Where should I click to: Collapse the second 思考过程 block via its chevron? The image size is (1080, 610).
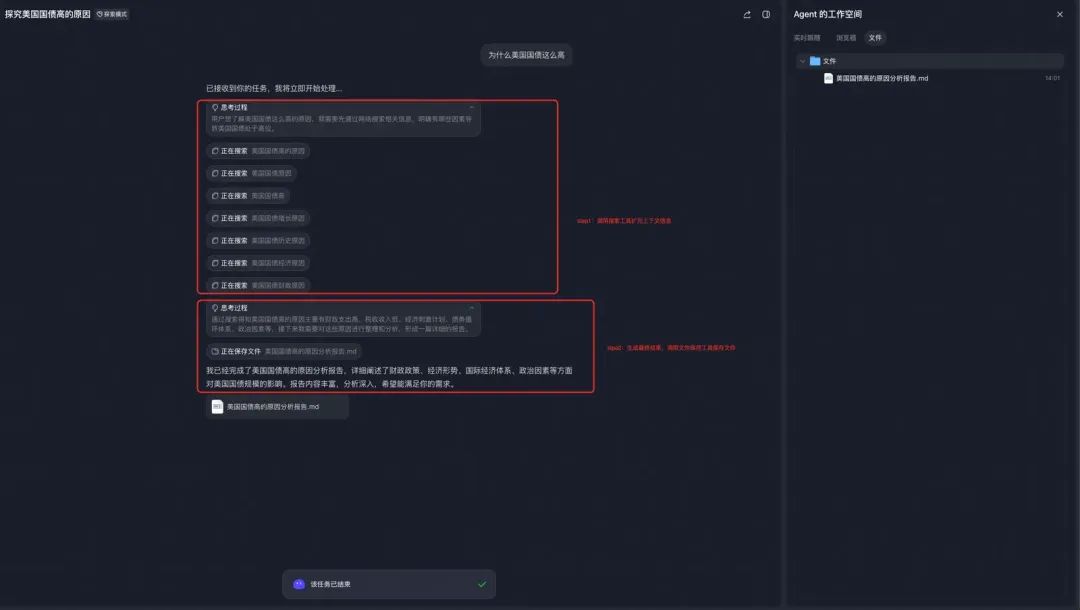(x=471, y=308)
